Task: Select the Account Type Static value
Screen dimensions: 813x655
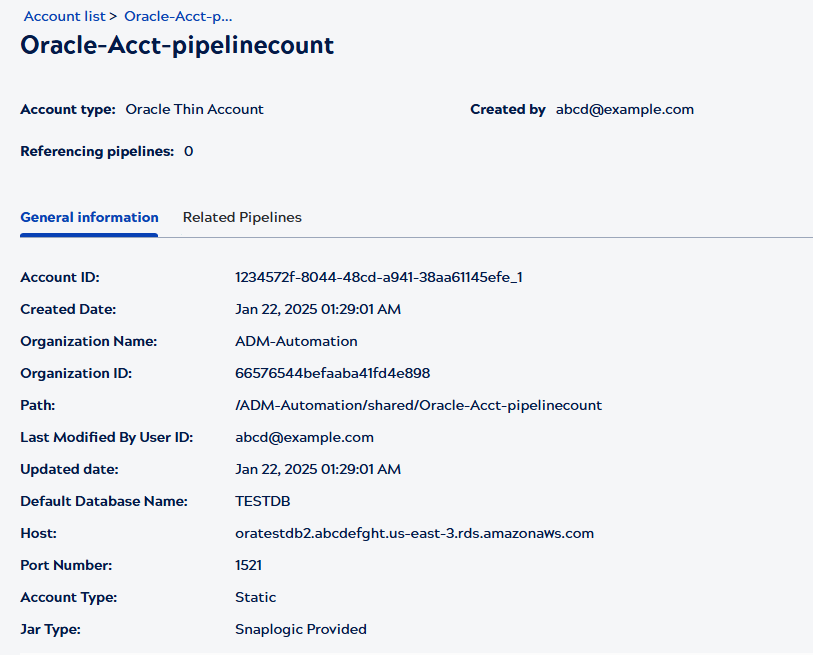Action: point(256,597)
